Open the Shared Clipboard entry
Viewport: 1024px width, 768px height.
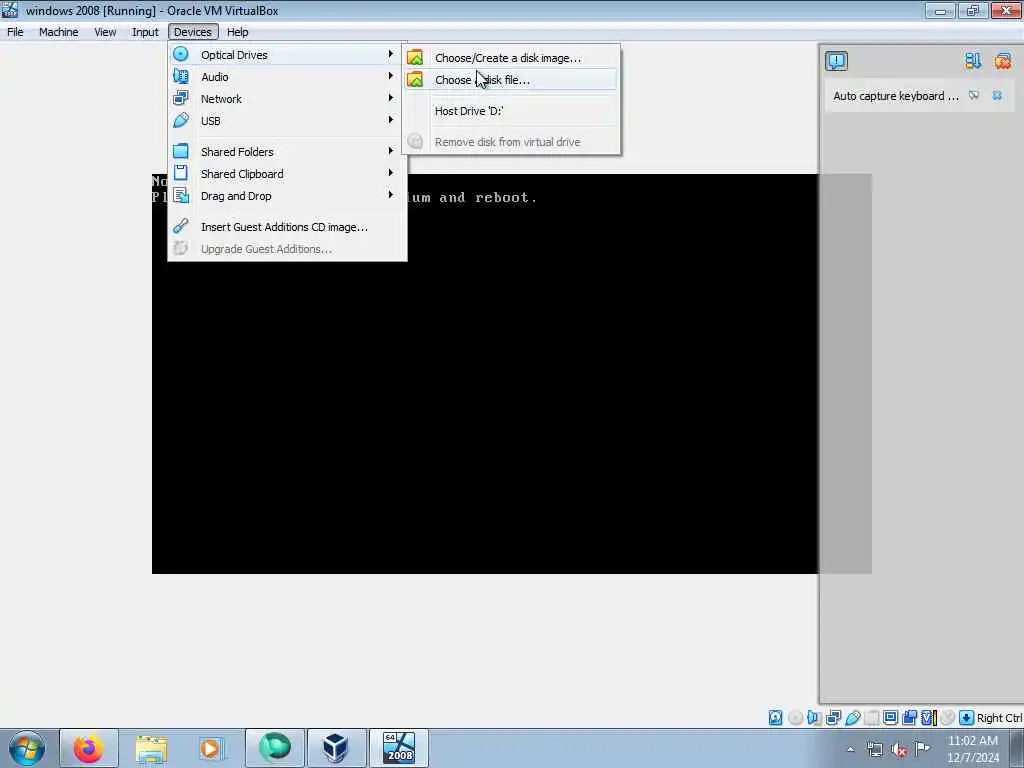tap(286, 174)
